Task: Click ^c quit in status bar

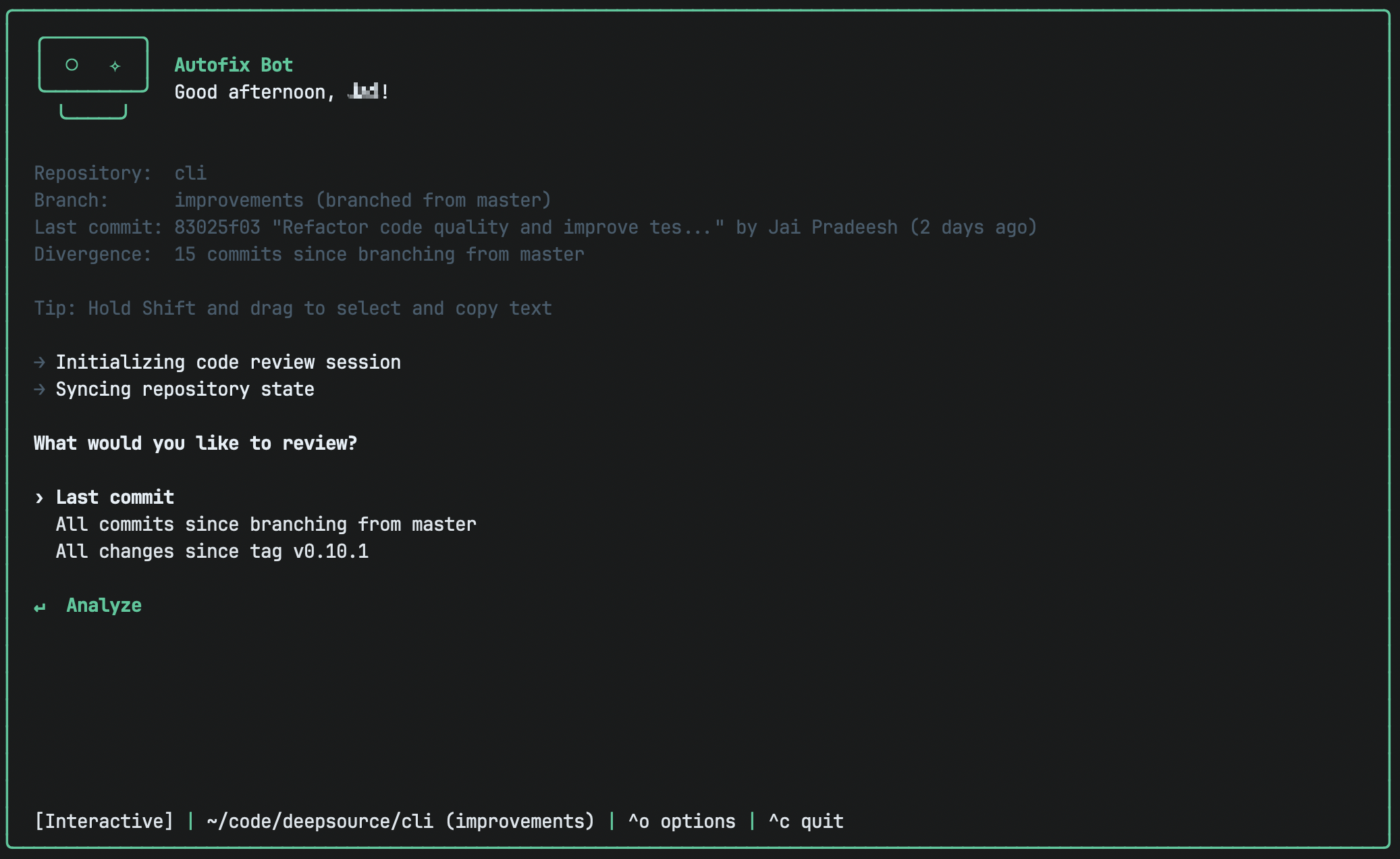Action: [x=806, y=822]
